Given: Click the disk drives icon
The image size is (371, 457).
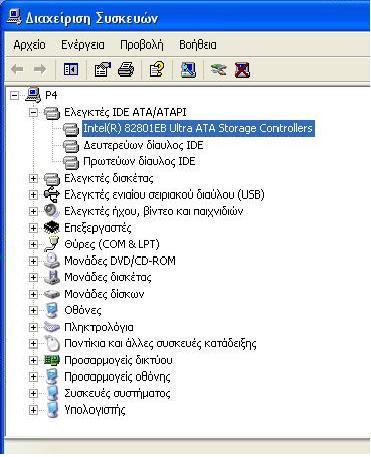Looking at the screenshot, I should tap(52, 294).
